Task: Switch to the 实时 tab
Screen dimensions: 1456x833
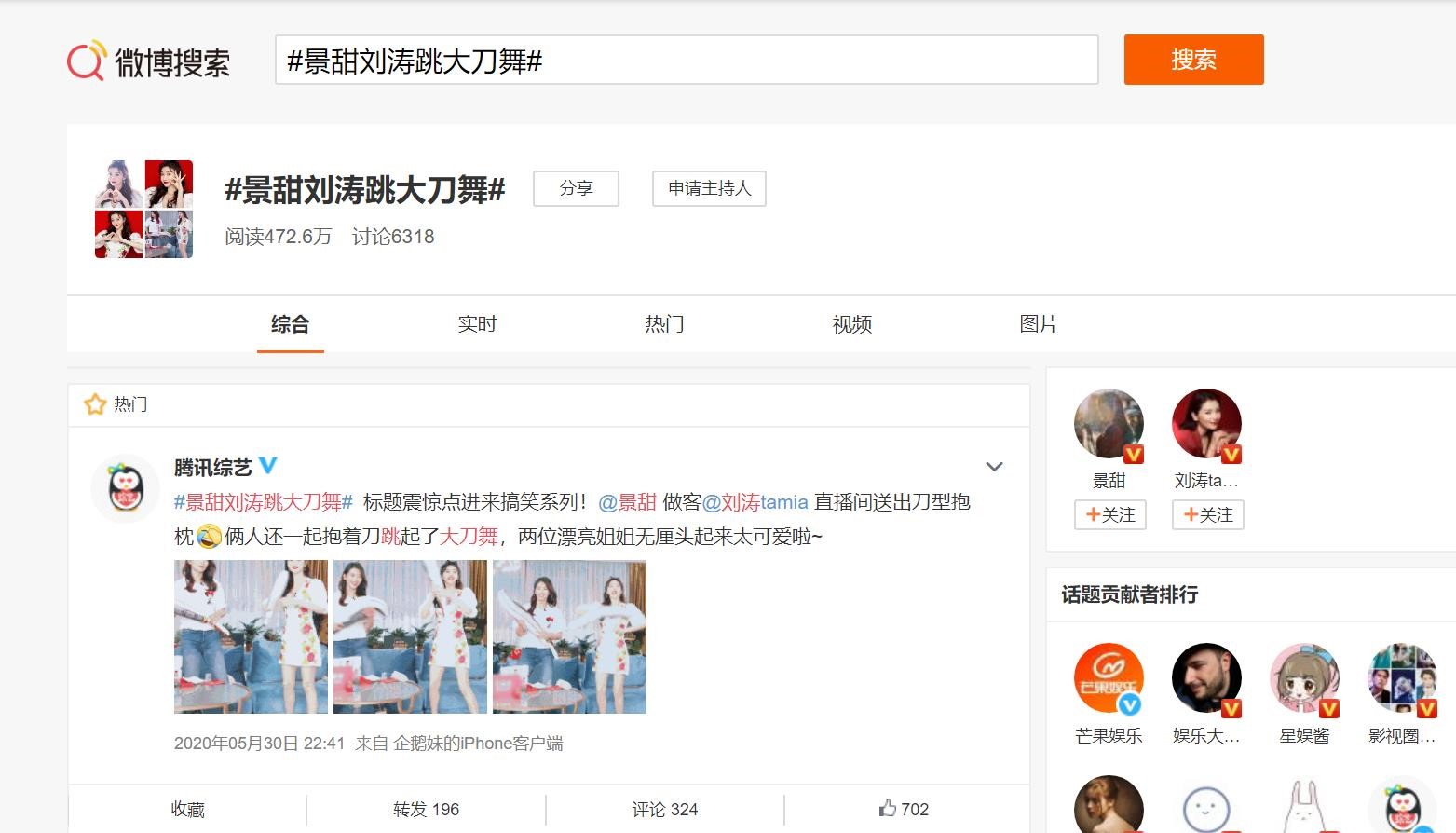Action: point(477,324)
